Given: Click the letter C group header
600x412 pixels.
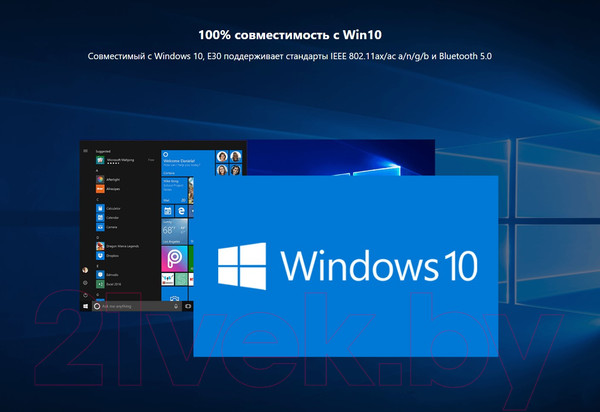Looking at the screenshot, I should pyautogui.click(x=98, y=199).
